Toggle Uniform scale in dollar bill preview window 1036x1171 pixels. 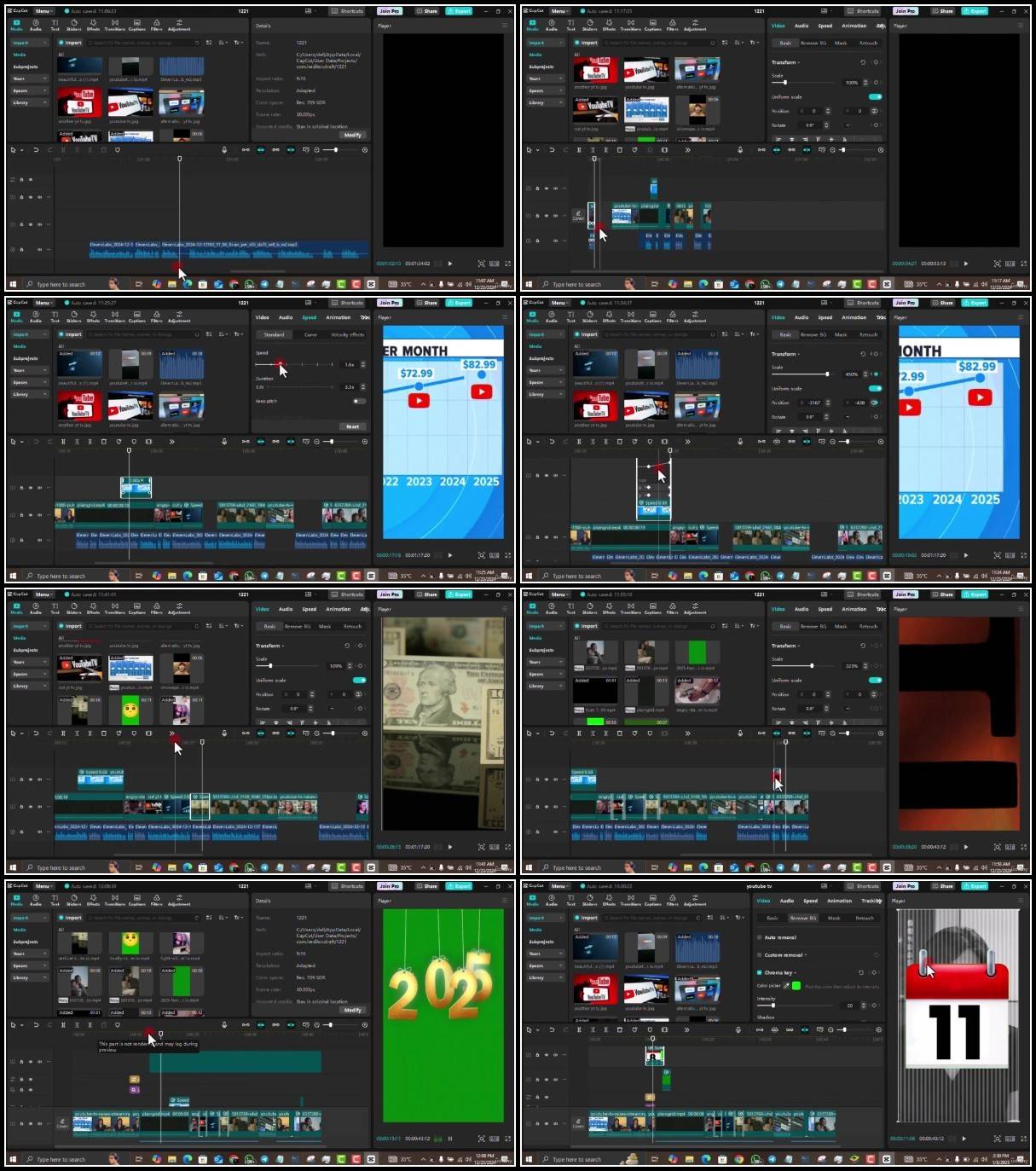coord(359,680)
